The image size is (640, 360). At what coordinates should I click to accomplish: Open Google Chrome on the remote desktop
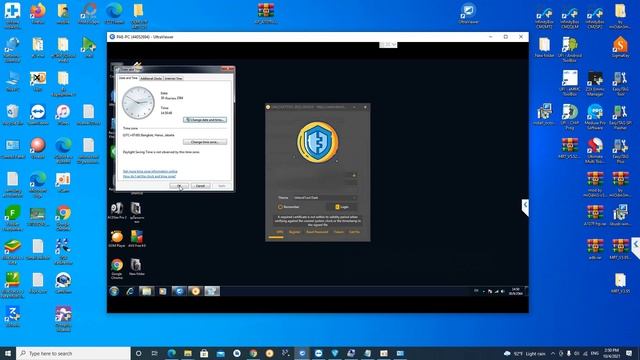[x=117, y=269]
